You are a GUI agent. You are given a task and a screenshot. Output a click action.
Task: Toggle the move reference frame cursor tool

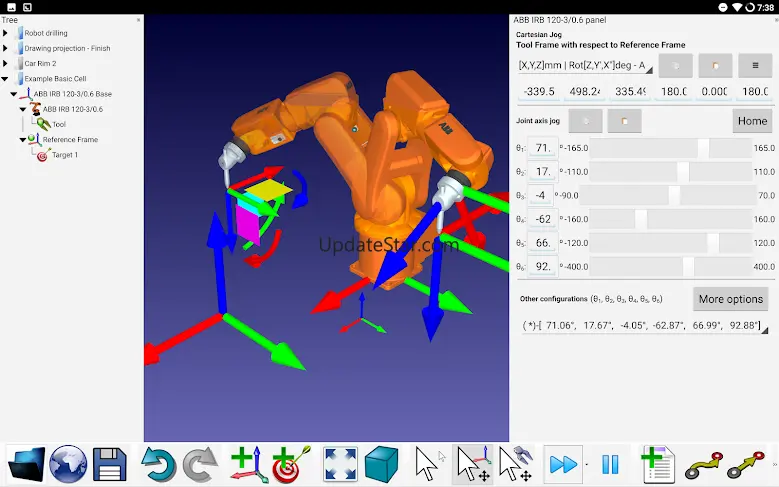[x=472, y=465]
